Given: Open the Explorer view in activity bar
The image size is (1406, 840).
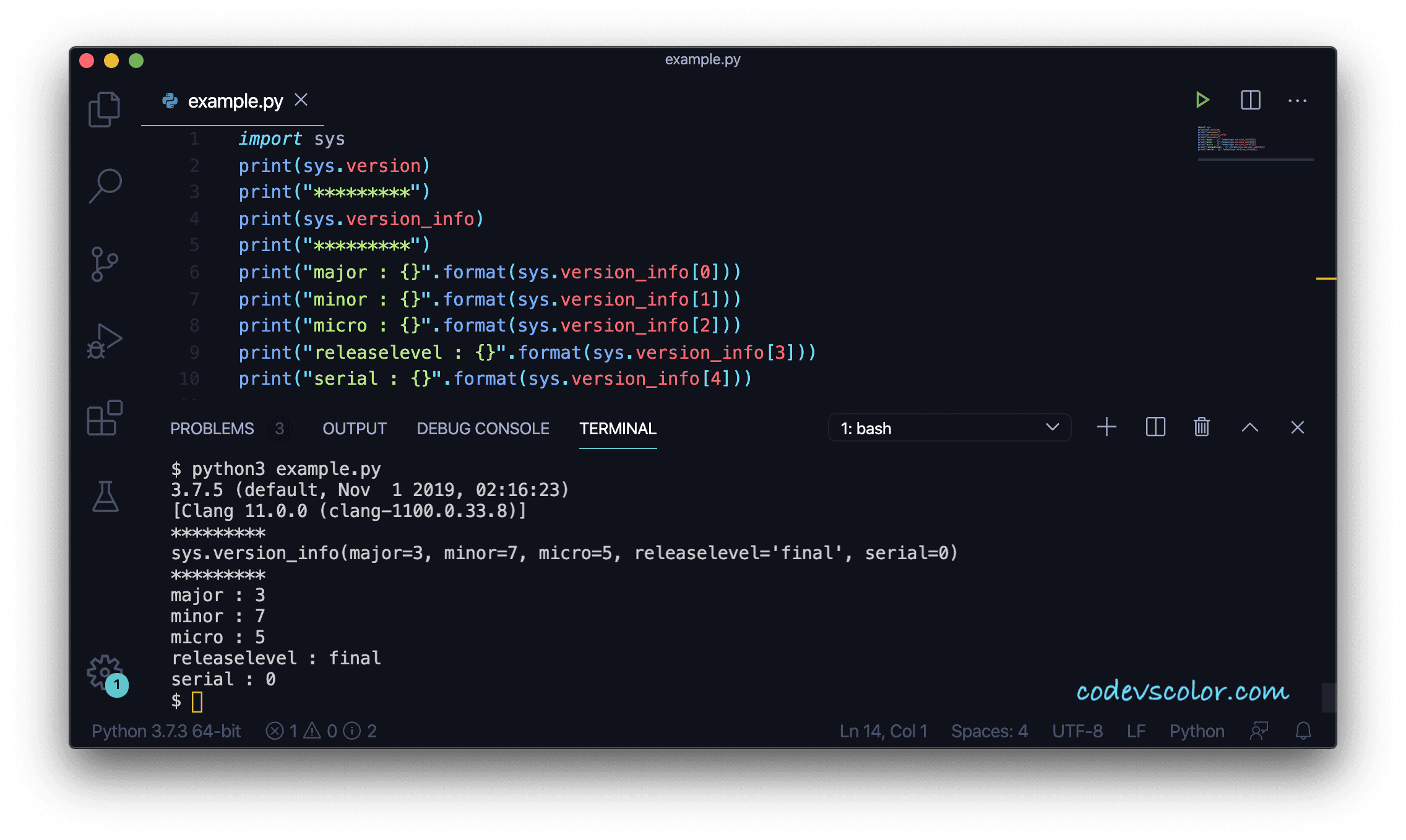Looking at the screenshot, I should (x=105, y=109).
